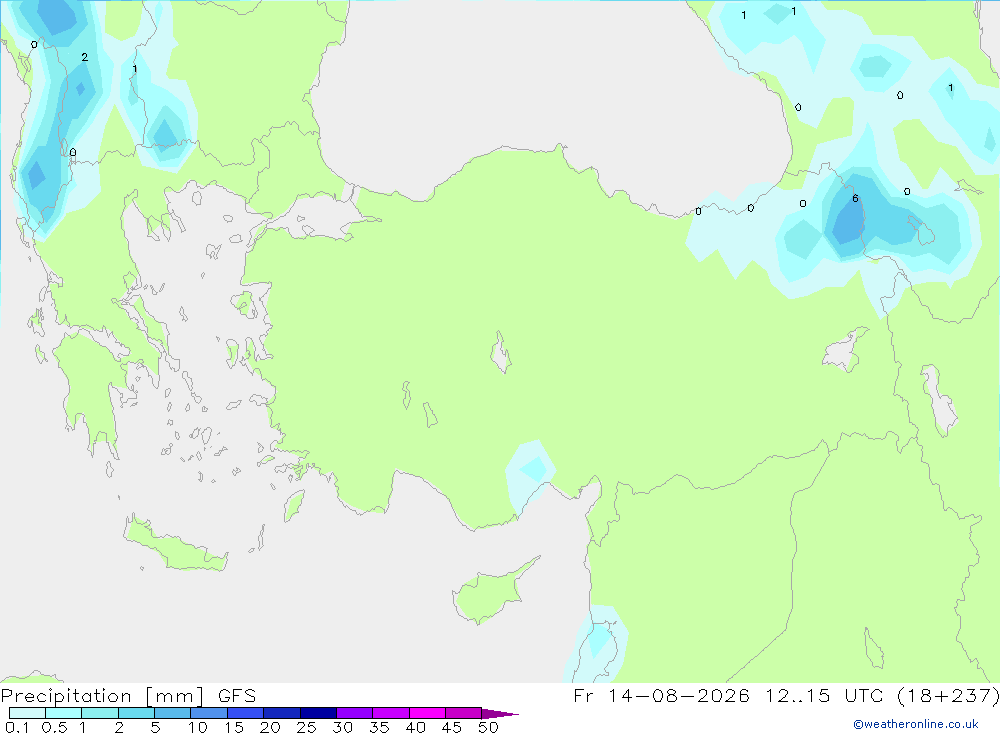Click the '30' legend scale label
Viewport: 1000px width, 733px height.
click(343, 727)
